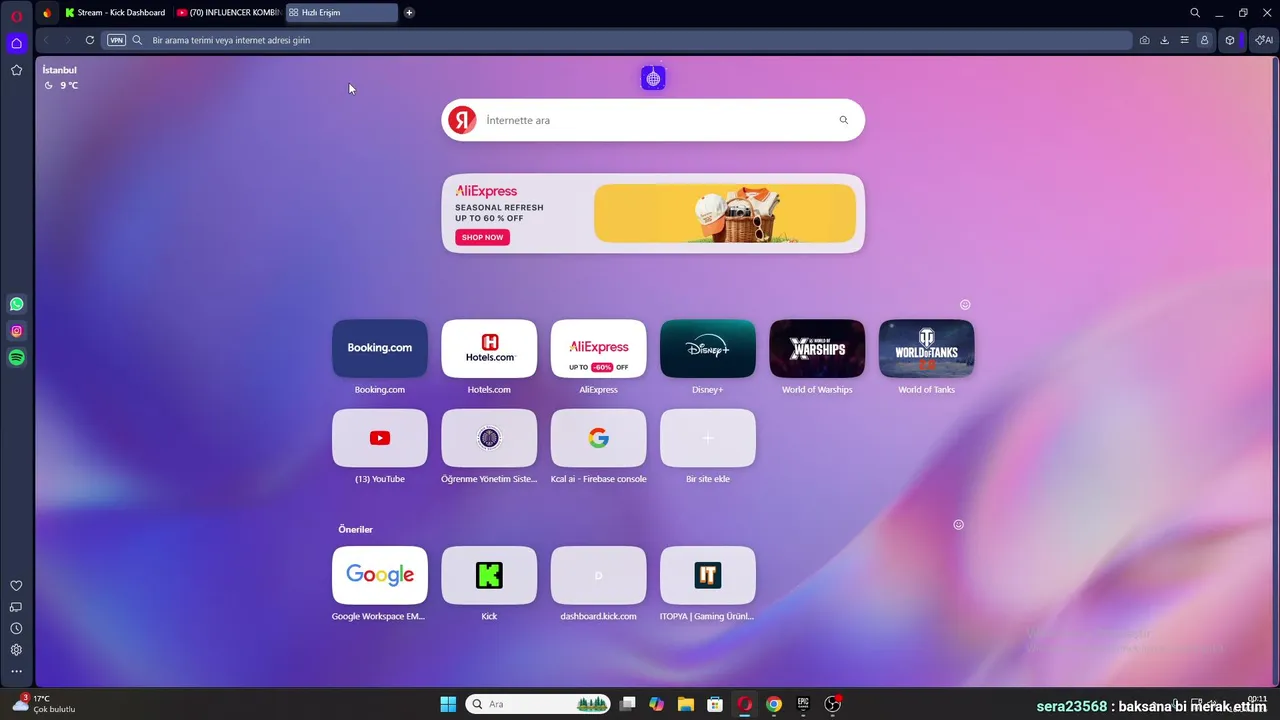Open the AI assistant button
The image size is (1280, 720).
[1264, 40]
